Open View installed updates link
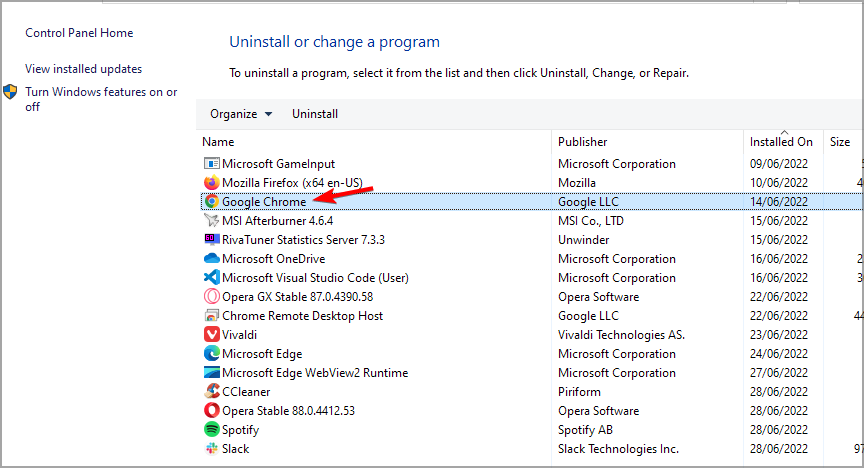The height and width of the screenshot is (468, 864). (83, 69)
